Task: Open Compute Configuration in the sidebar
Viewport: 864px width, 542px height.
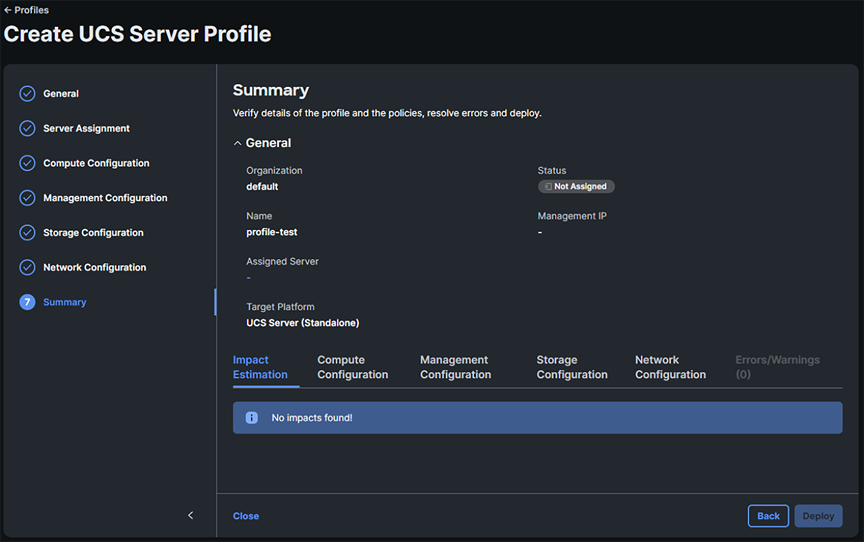Action: click(x=96, y=163)
